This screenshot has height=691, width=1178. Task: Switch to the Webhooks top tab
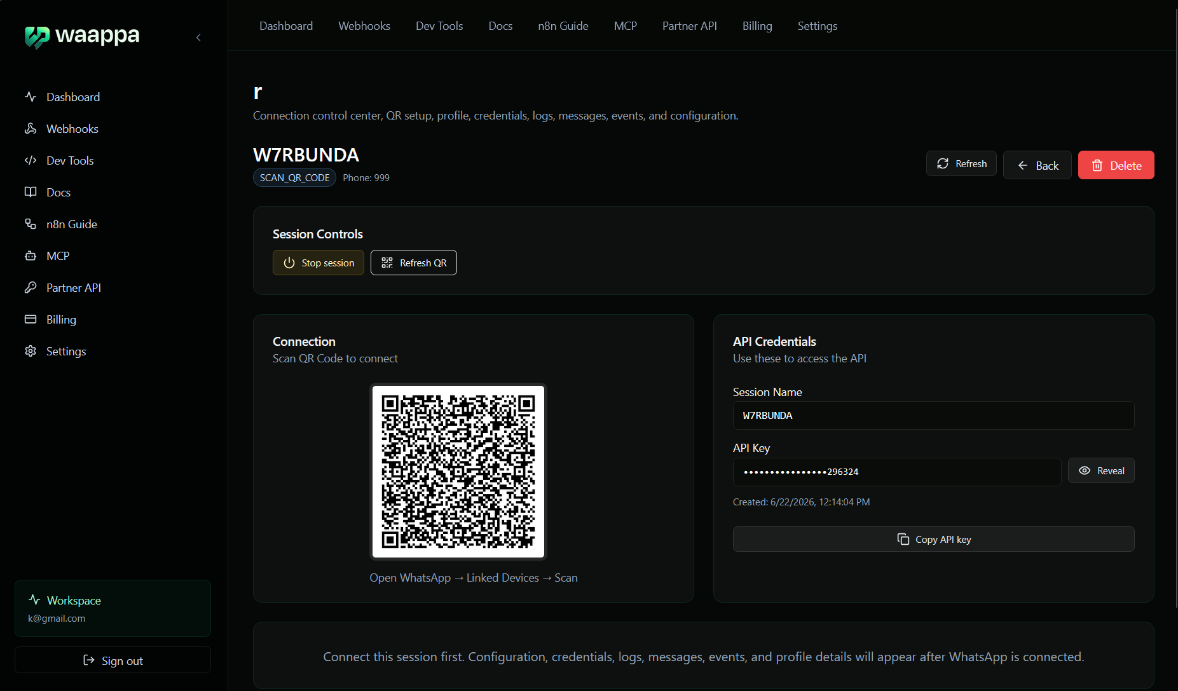coord(364,26)
